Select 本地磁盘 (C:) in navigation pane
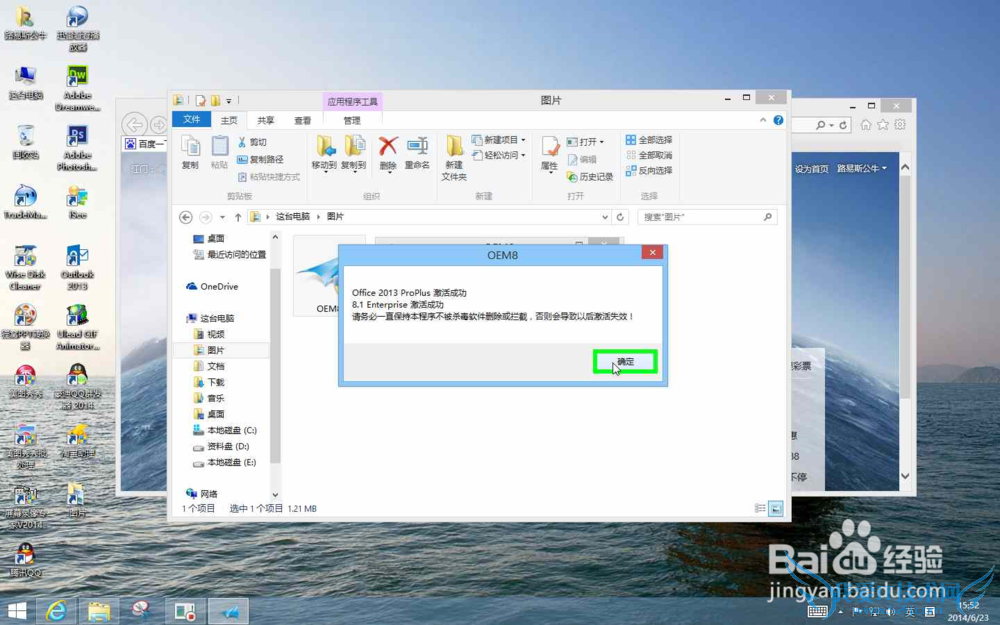 point(224,430)
